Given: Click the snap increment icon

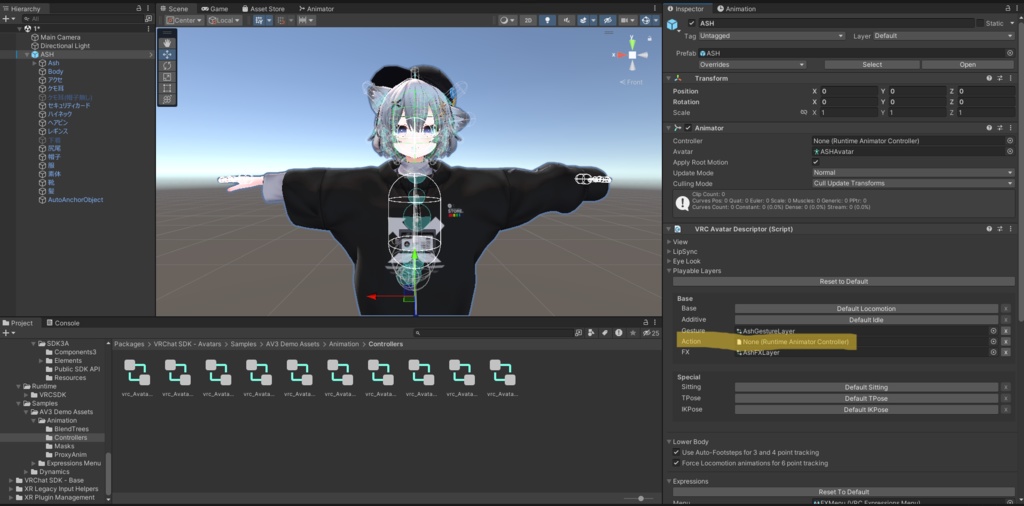Looking at the screenshot, I should pyautogui.click(x=306, y=20).
